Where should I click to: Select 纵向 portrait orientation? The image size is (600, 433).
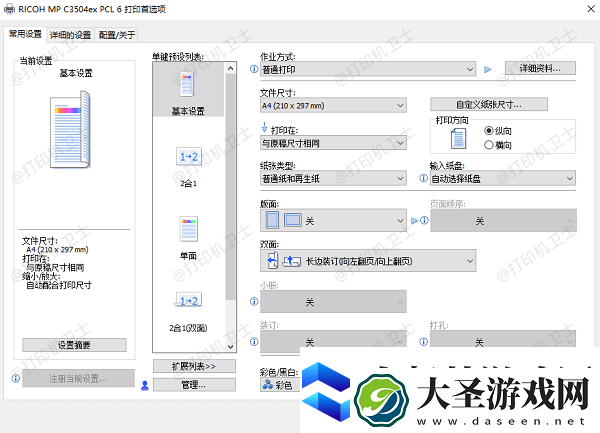pos(497,131)
